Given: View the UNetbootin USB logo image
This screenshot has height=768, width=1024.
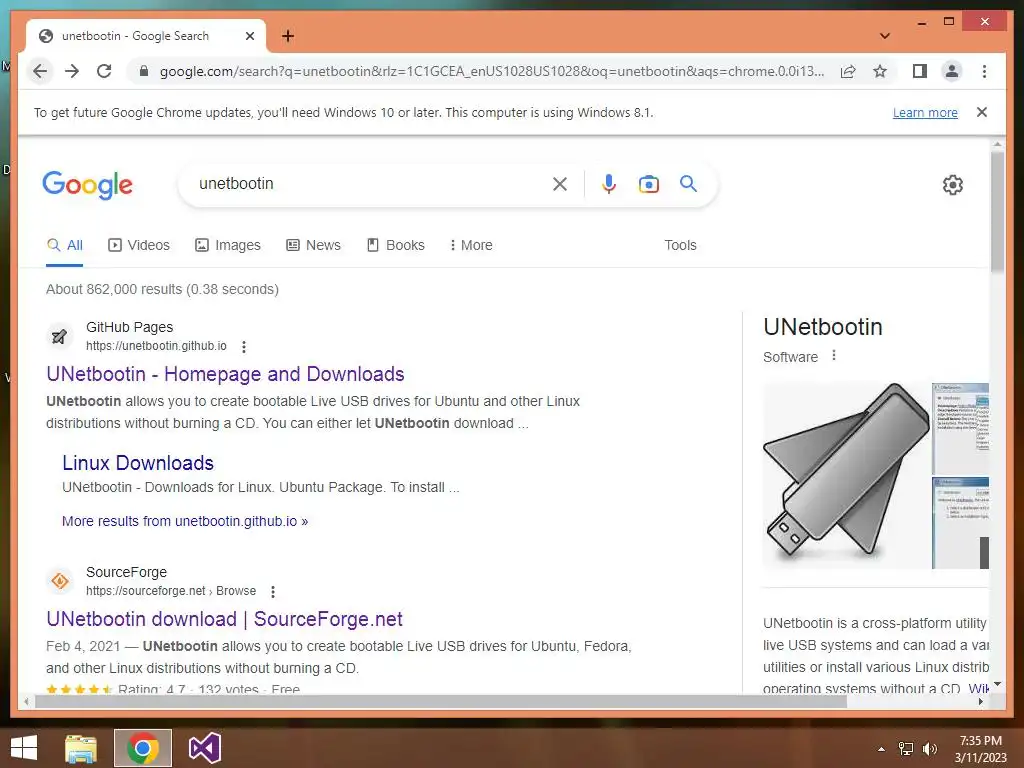Looking at the screenshot, I should [846, 475].
